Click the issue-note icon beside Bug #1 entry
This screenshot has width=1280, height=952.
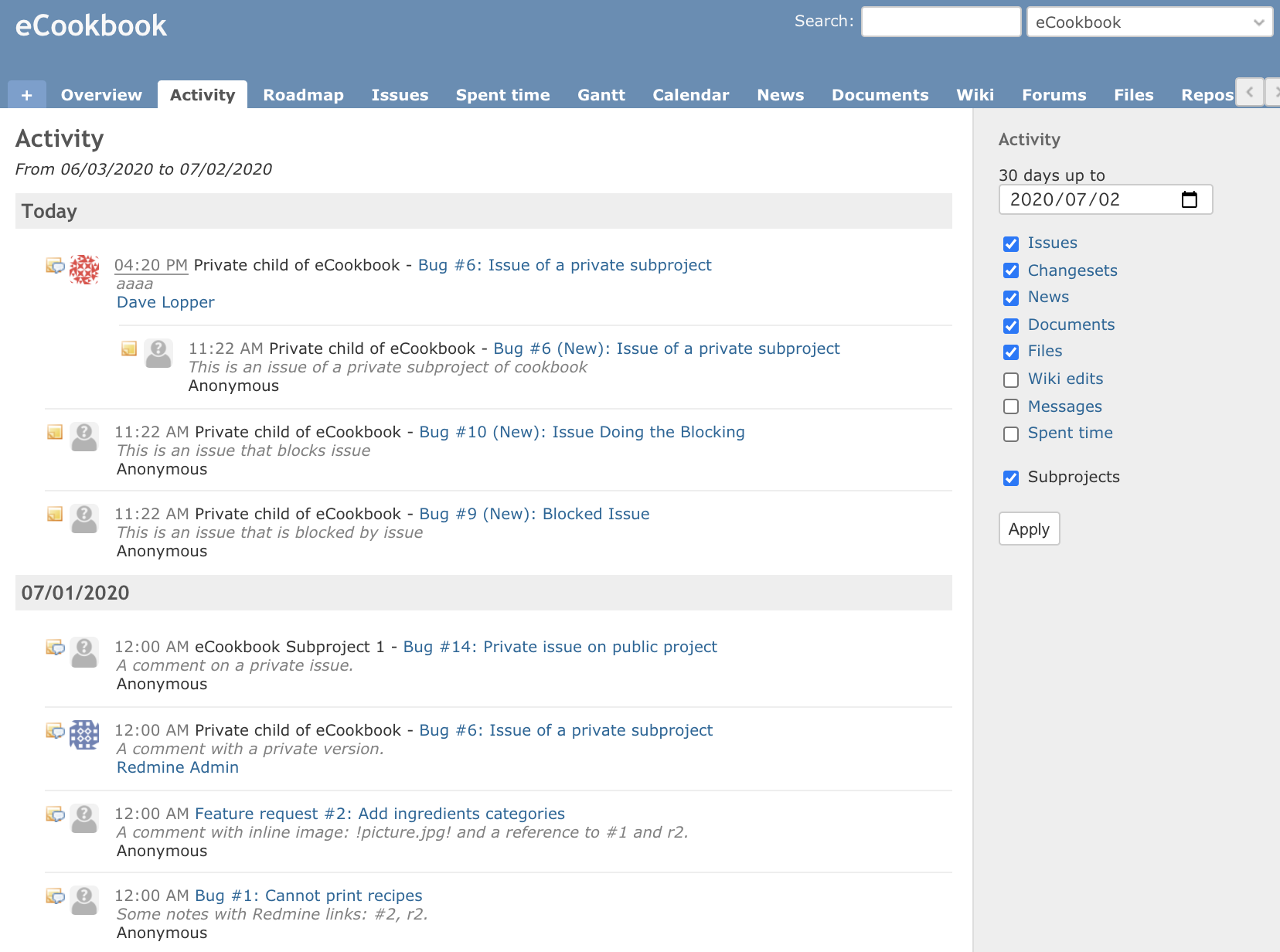coord(55,896)
